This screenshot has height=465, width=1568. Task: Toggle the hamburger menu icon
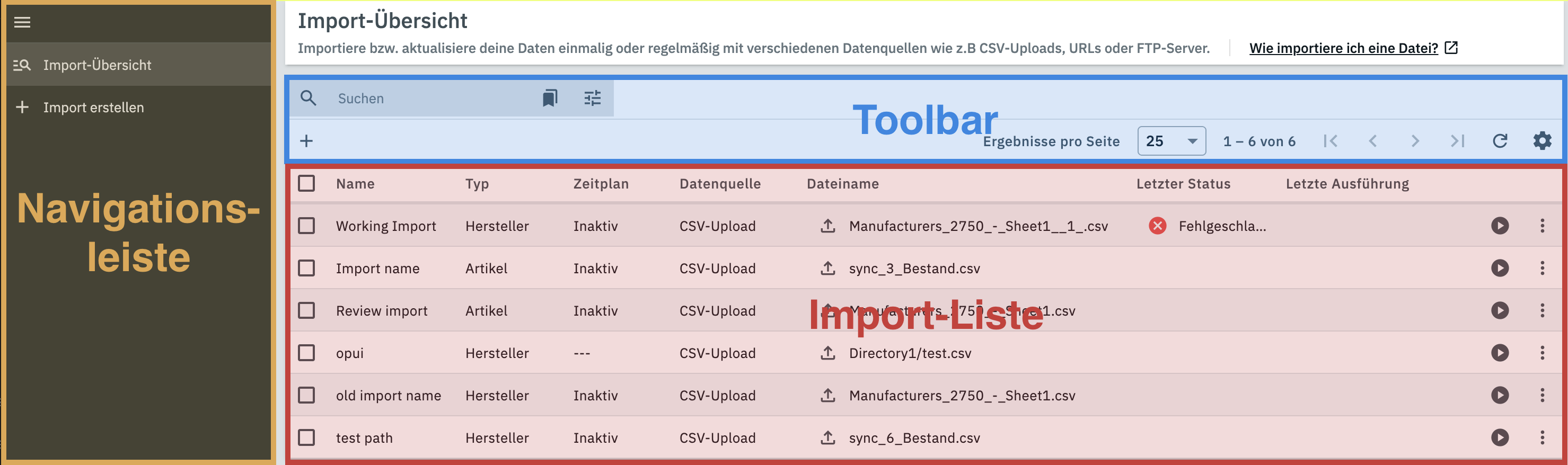[22, 22]
